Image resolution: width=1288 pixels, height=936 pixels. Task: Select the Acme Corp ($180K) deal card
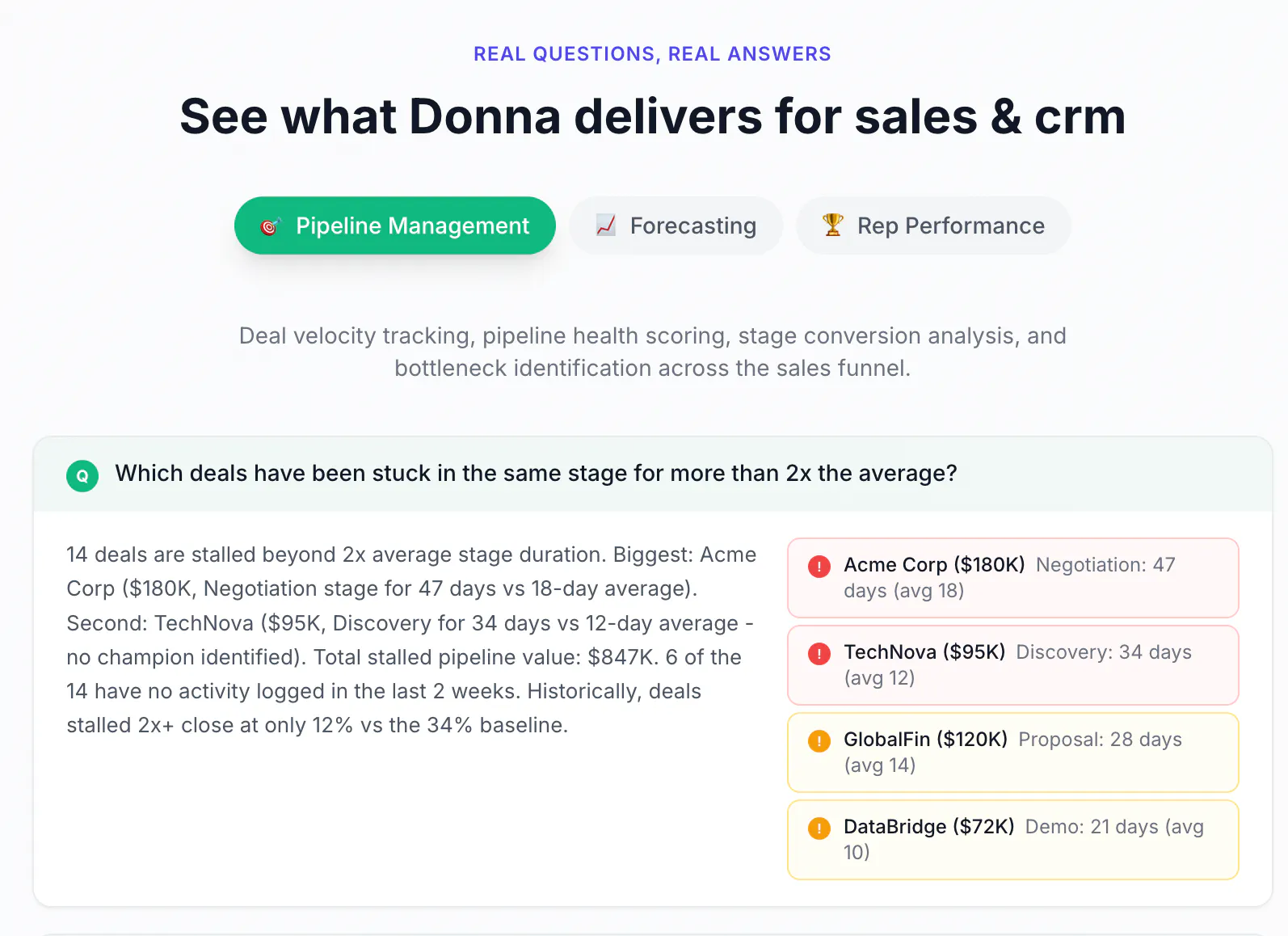pyautogui.click(x=1013, y=578)
